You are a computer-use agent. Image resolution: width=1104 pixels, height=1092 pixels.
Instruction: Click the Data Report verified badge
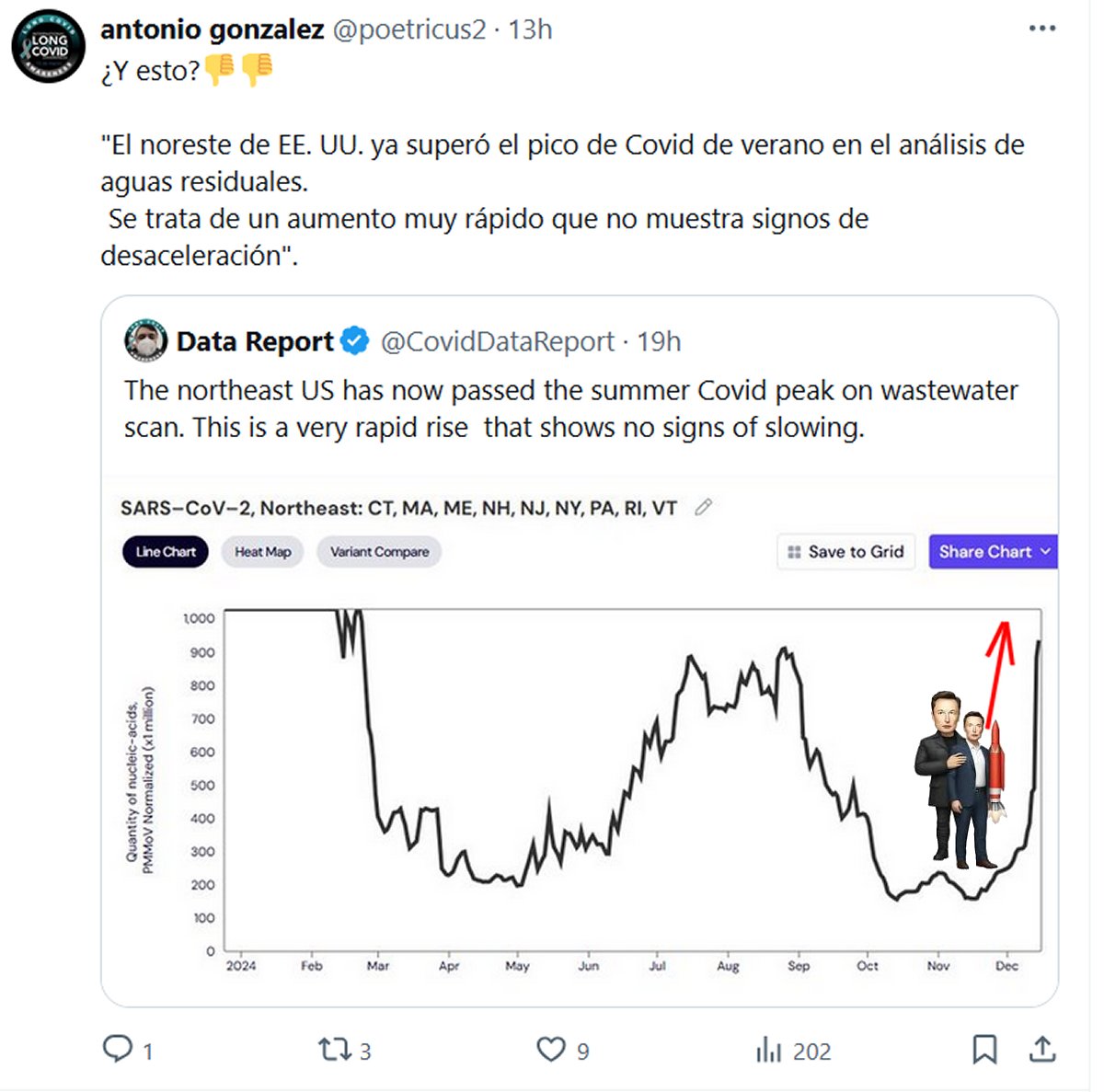click(x=355, y=341)
